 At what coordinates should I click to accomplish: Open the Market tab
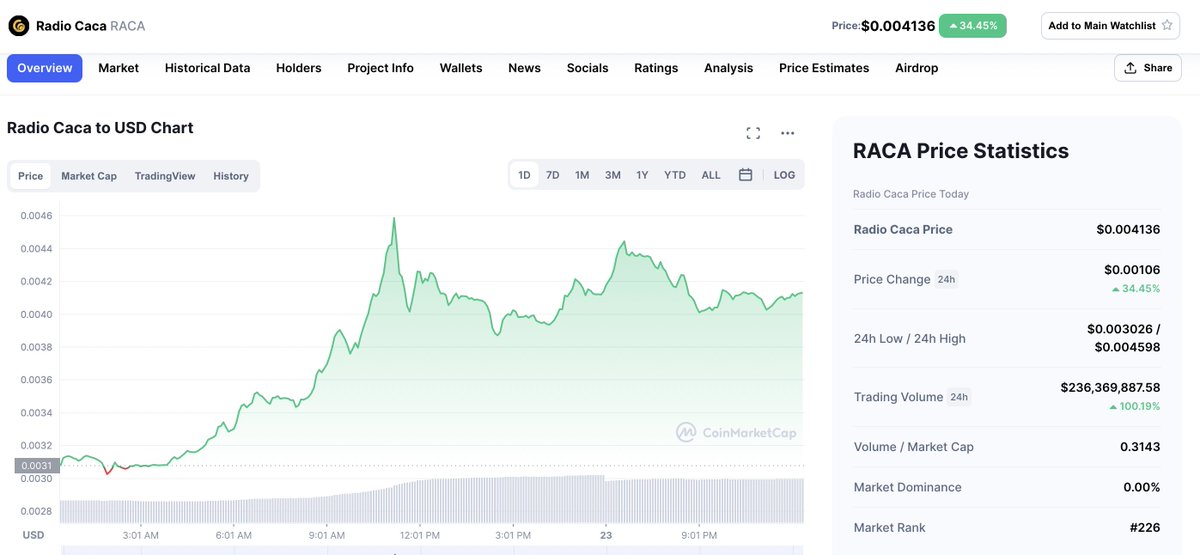coord(118,68)
